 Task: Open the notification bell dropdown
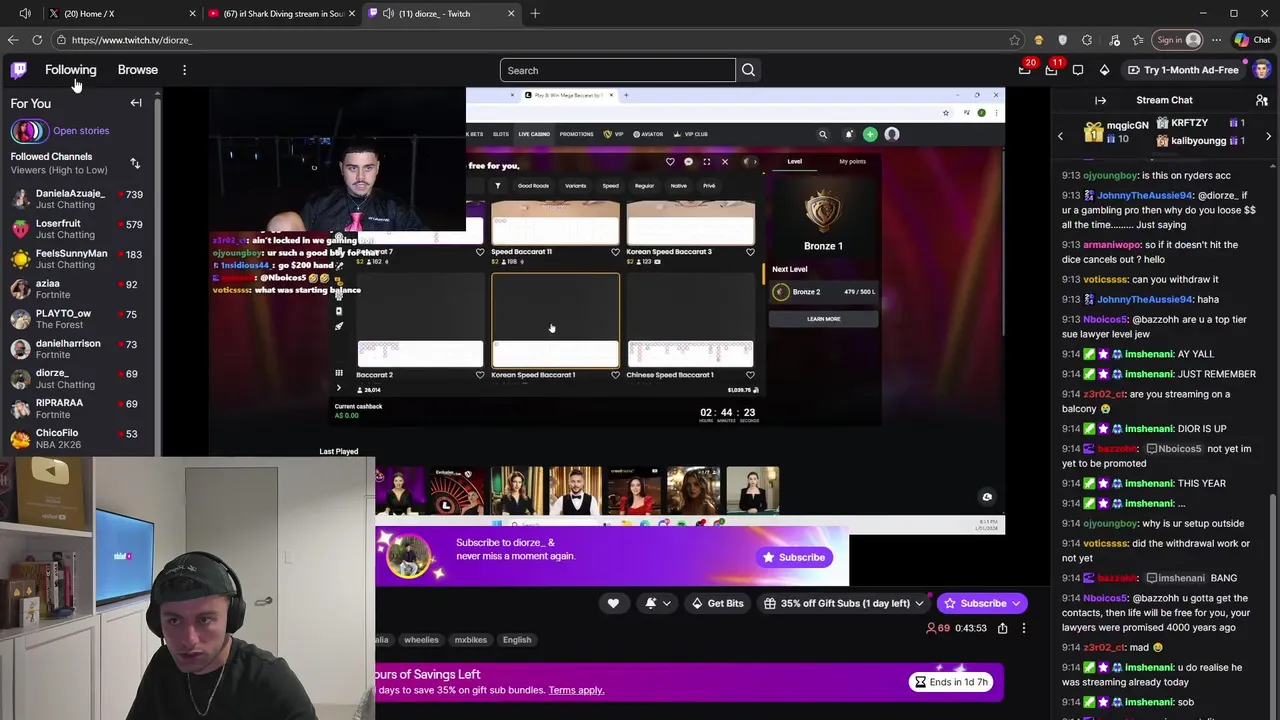pyautogui.click(x=658, y=603)
